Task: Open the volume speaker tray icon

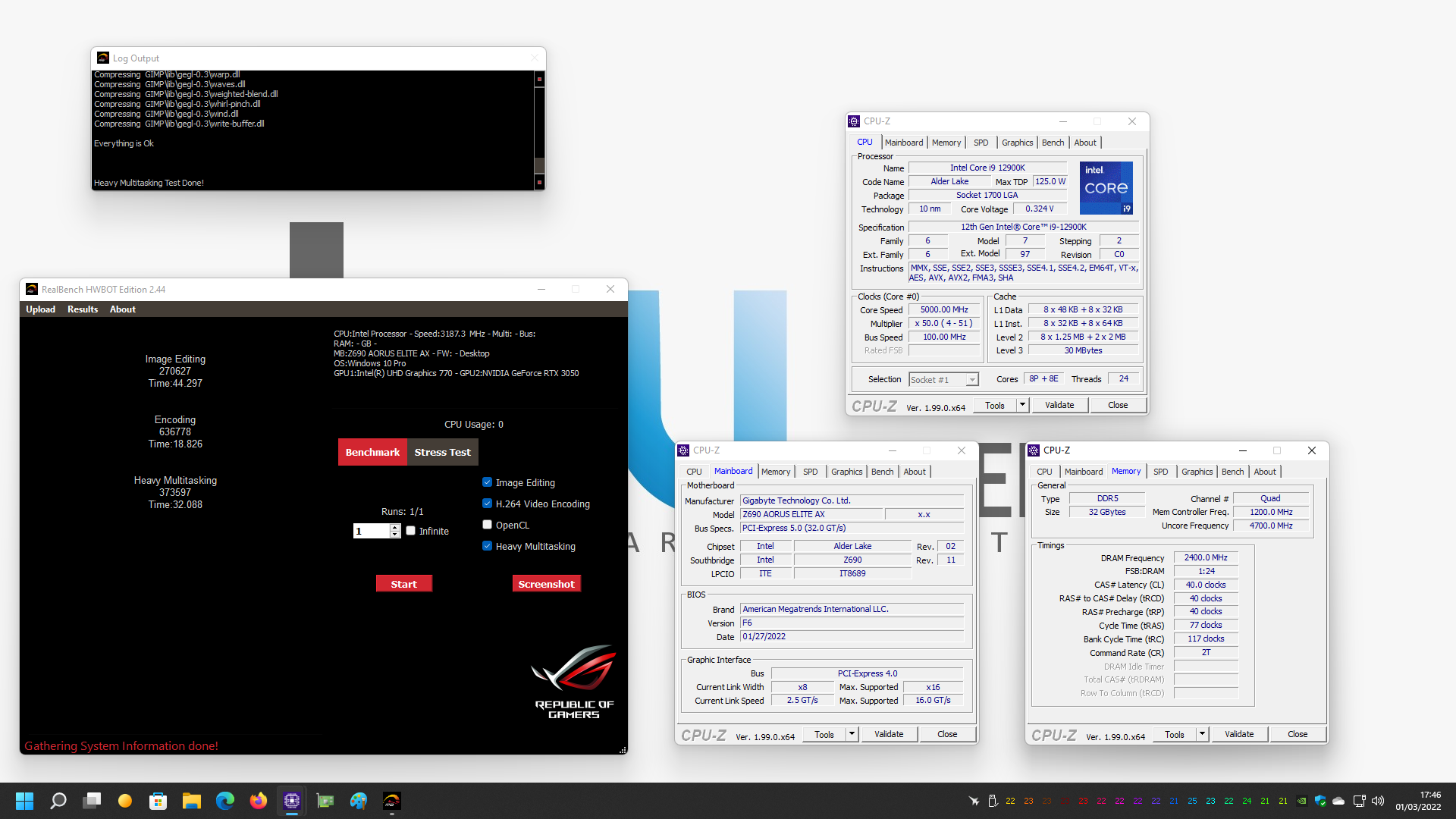Action: (1378, 801)
